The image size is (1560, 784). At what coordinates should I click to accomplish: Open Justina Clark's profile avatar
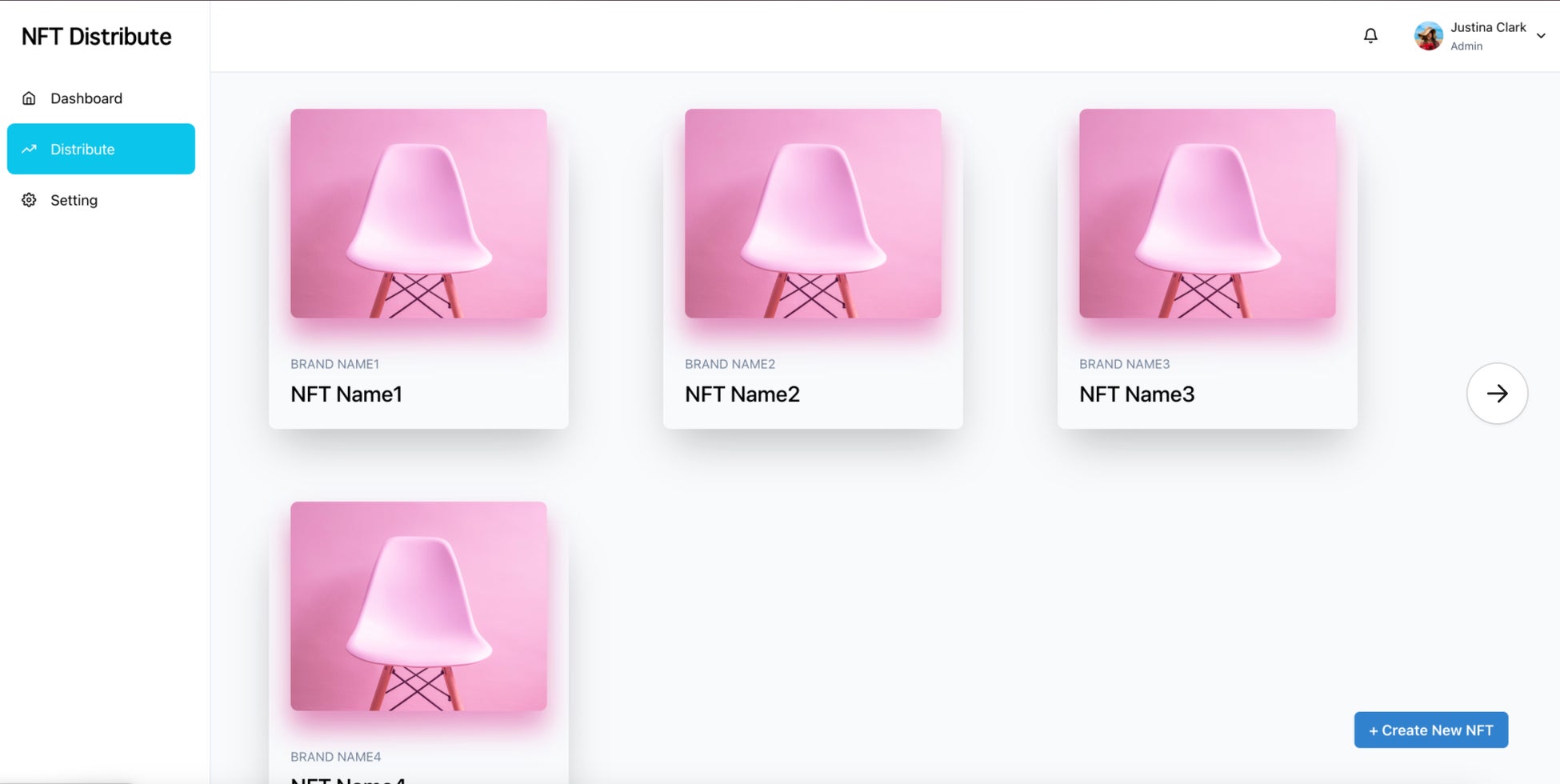[x=1428, y=36]
